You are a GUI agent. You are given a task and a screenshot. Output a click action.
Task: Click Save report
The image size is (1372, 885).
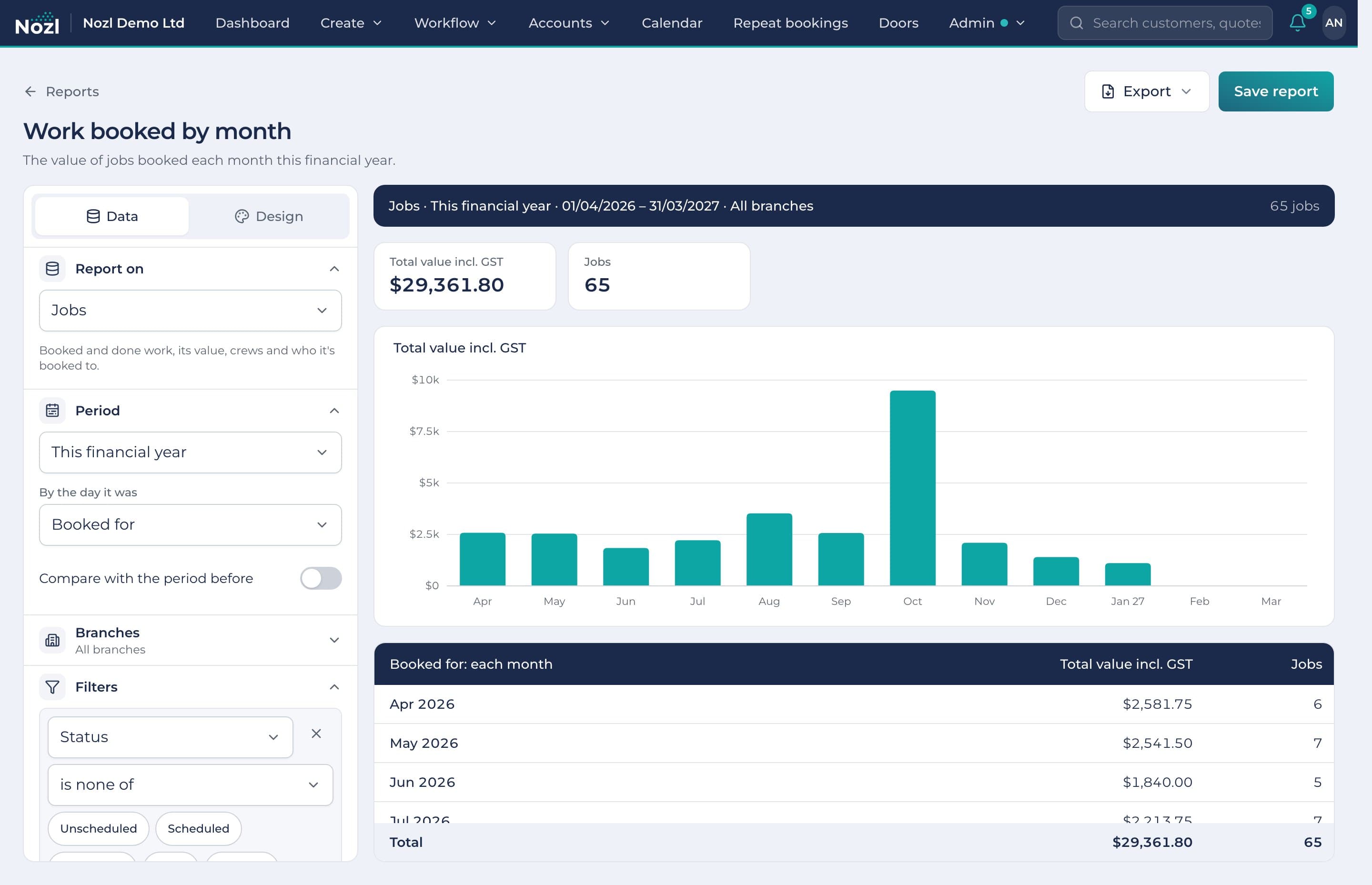click(1275, 91)
